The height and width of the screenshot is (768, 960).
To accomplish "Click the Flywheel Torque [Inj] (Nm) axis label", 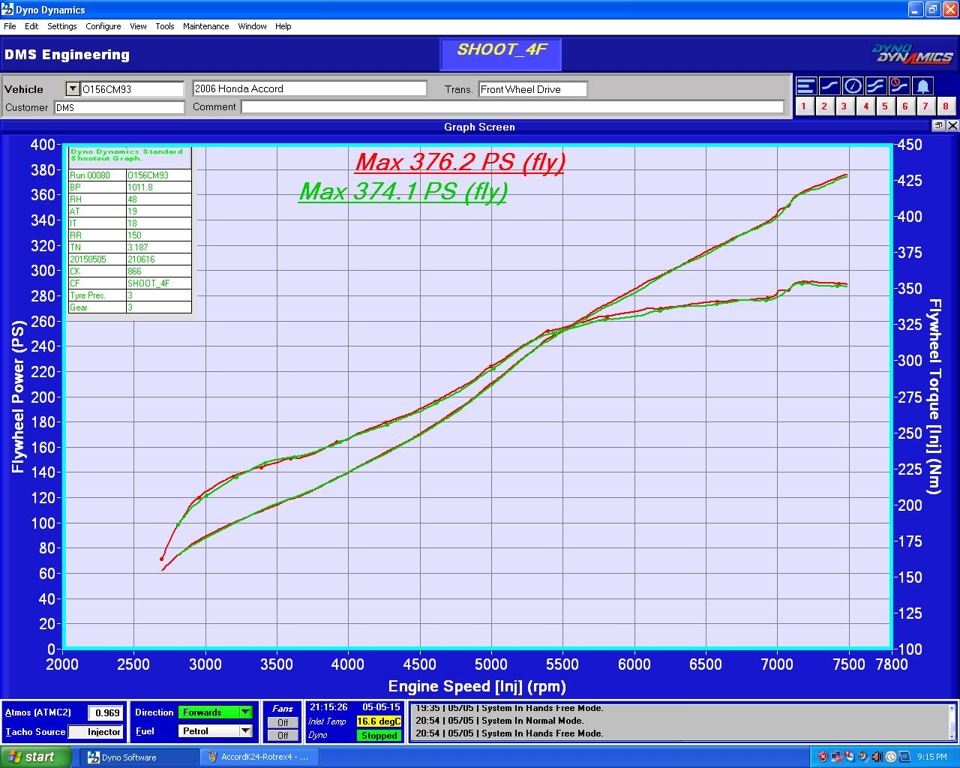I will pyautogui.click(x=934, y=396).
